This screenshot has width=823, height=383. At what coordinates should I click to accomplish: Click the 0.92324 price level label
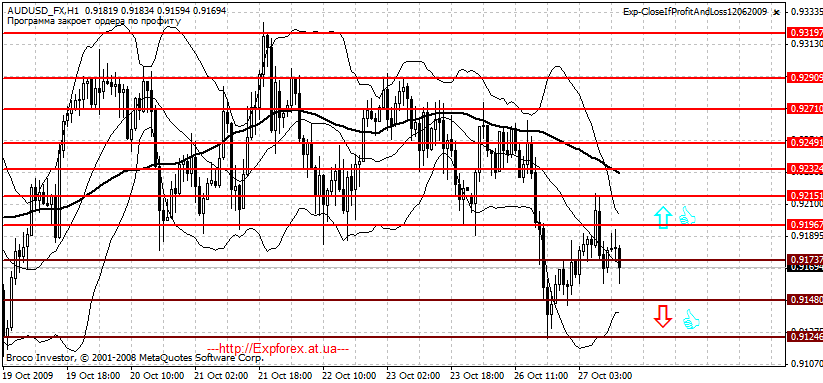pos(805,169)
